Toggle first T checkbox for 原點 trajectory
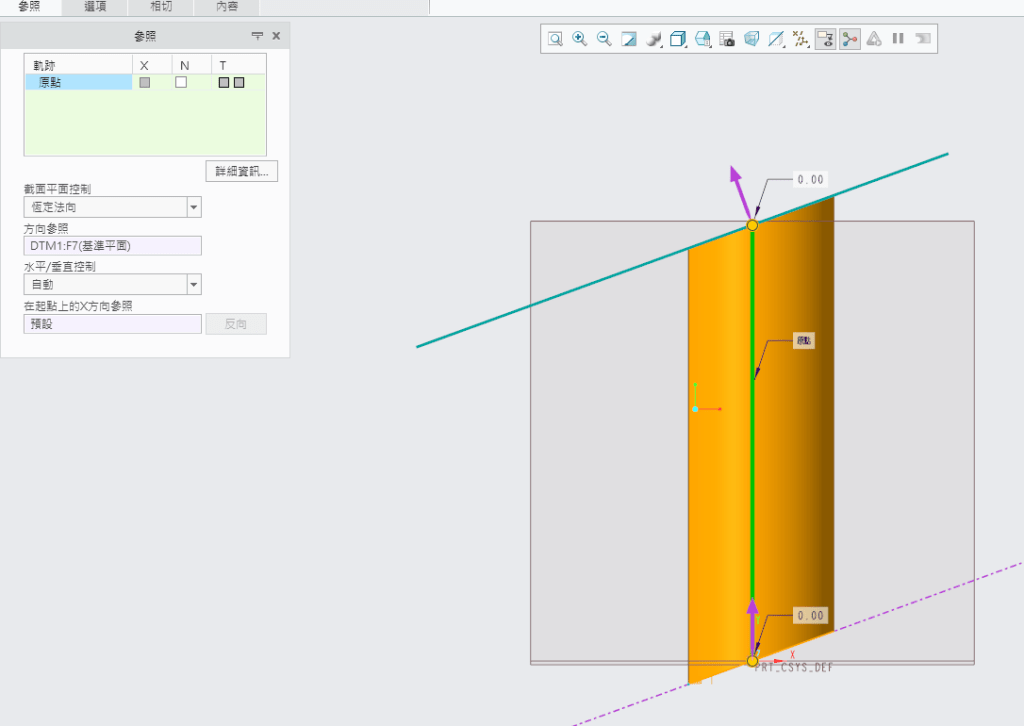This screenshot has height=726, width=1024. [224, 83]
